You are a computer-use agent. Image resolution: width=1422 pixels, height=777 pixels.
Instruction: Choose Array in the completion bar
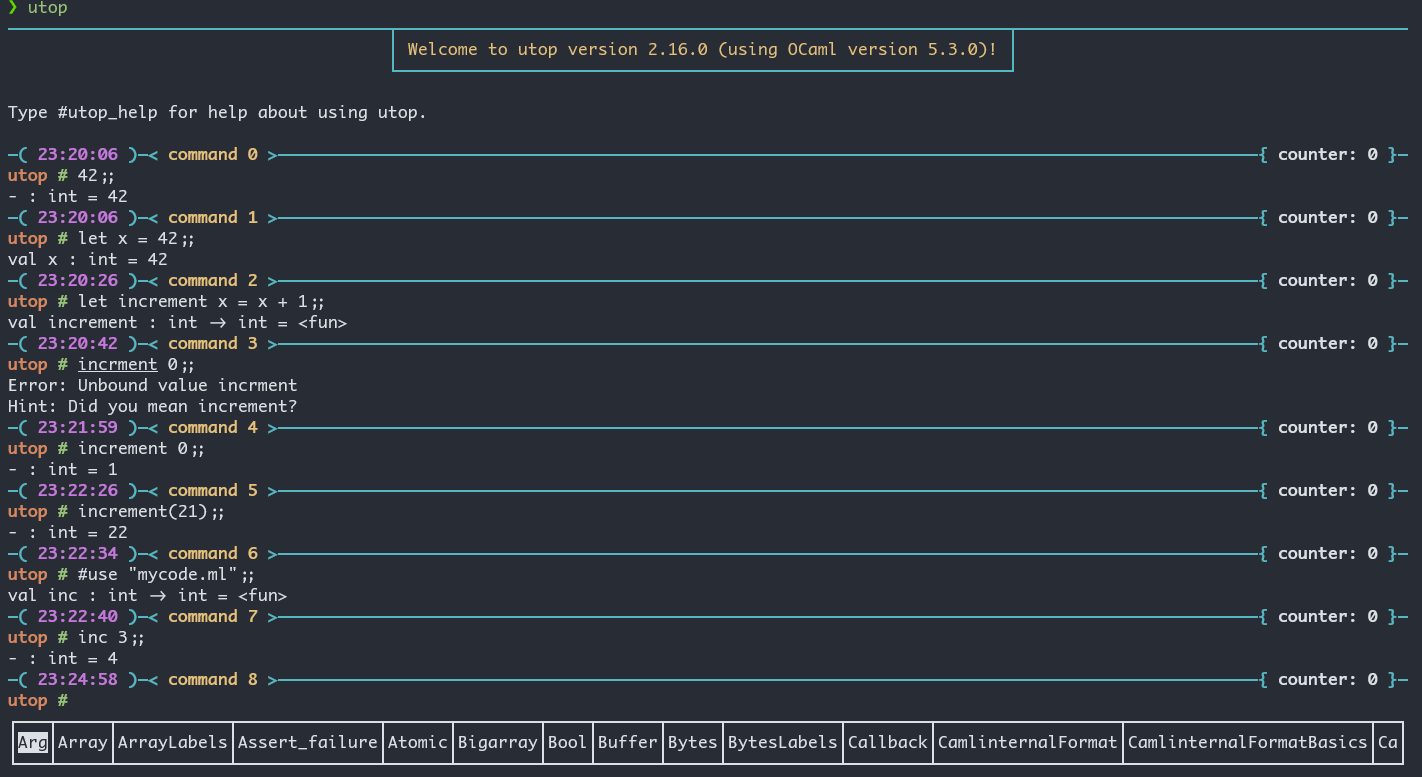[x=82, y=742]
